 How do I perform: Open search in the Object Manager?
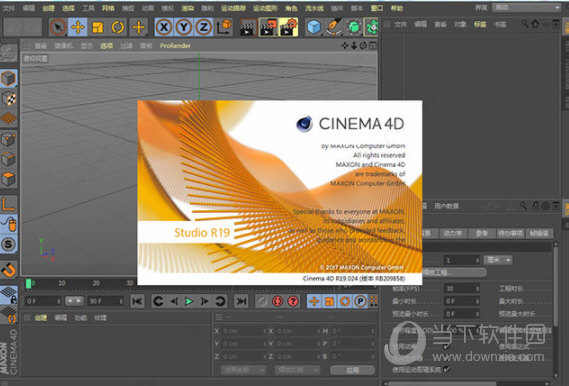pos(525,24)
